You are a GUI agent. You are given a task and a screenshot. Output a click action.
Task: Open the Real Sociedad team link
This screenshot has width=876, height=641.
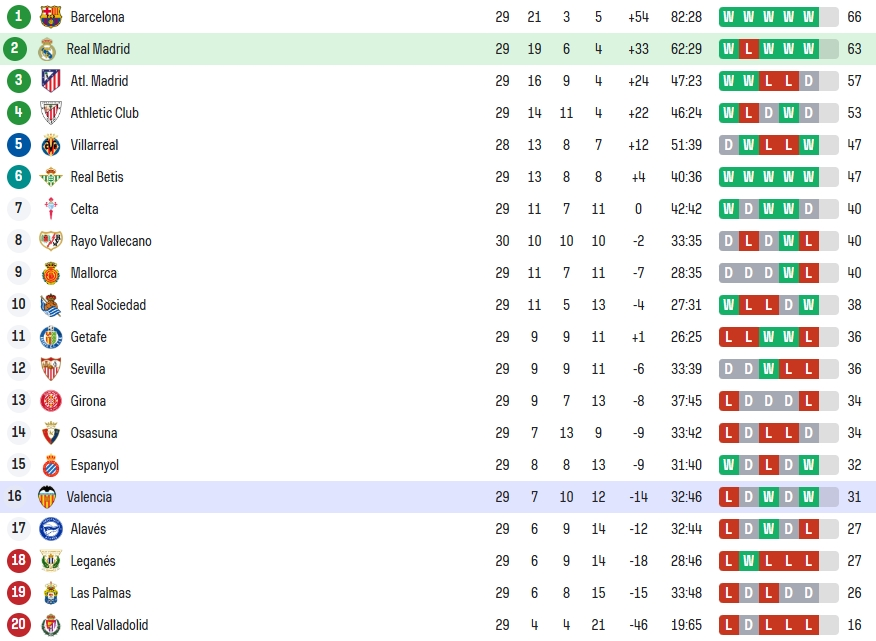point(108,305)
